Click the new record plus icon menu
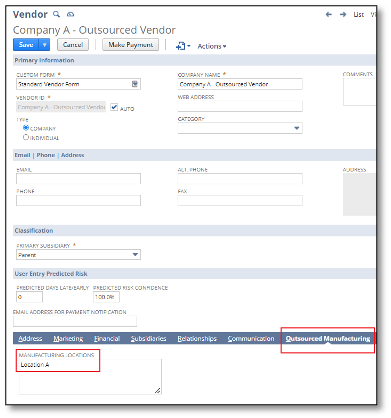The width and height of the screenshot is (391, 418). [x=183, y=46]
